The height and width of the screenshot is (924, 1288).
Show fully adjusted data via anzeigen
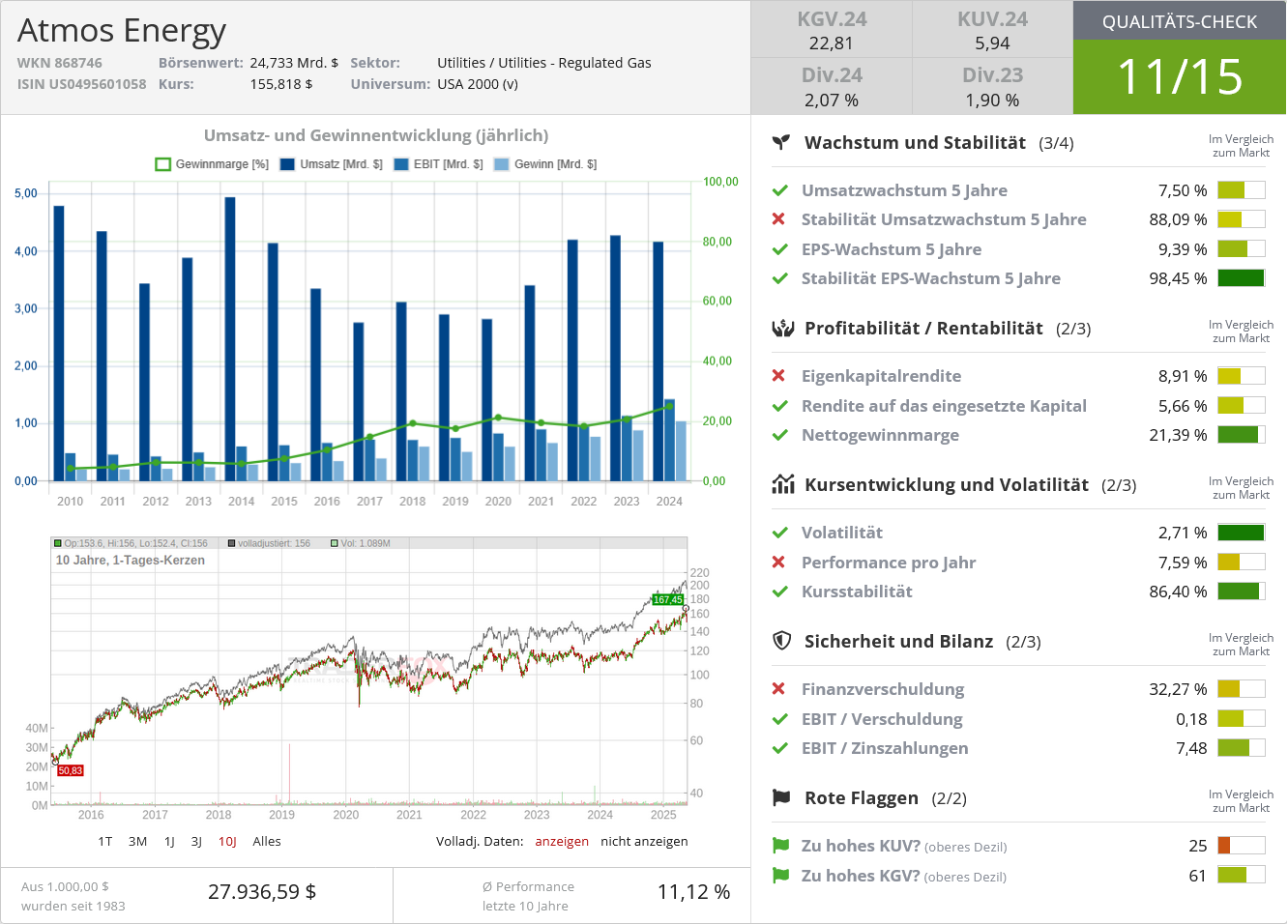pos(562,842)
